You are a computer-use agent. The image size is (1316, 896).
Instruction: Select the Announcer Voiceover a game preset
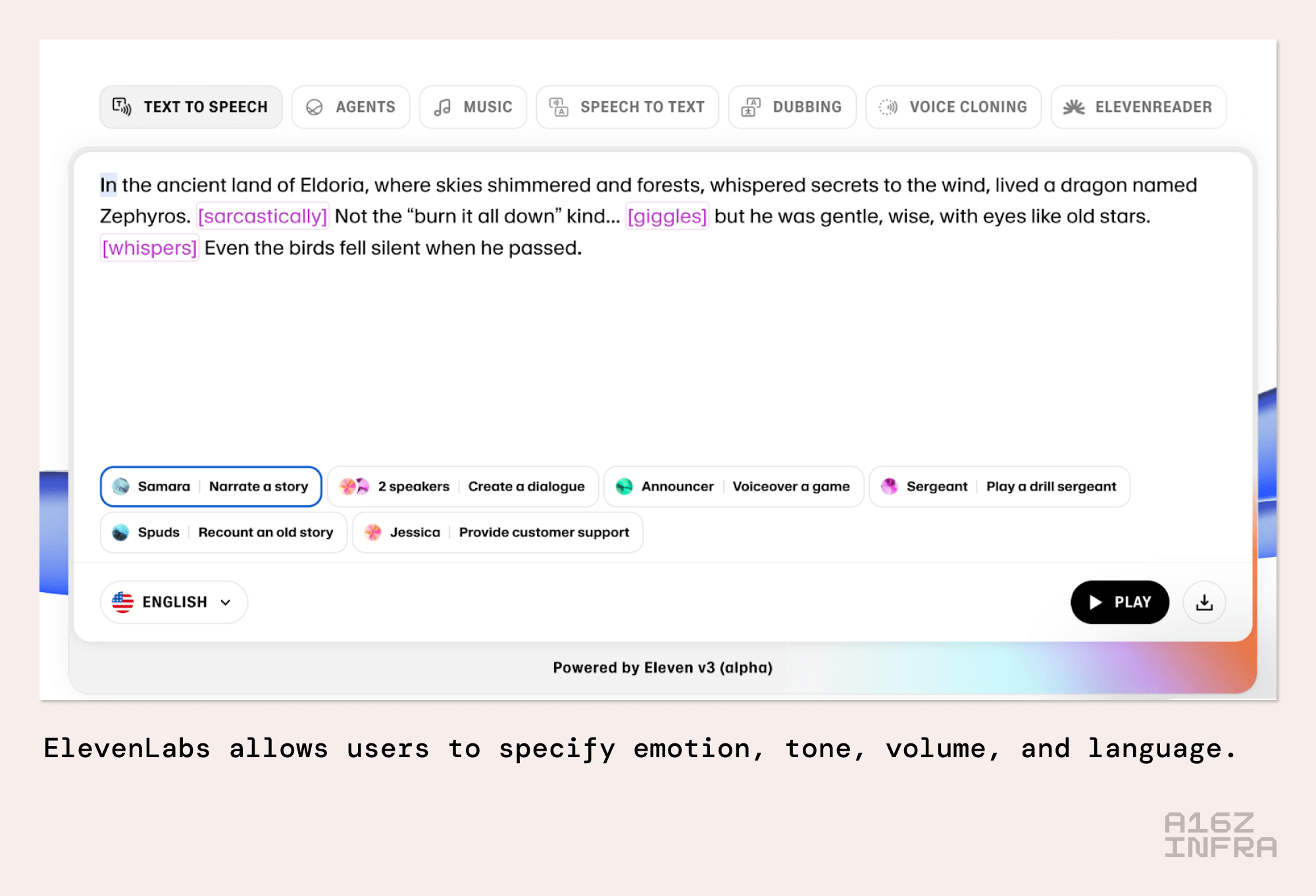click(734, 487)
